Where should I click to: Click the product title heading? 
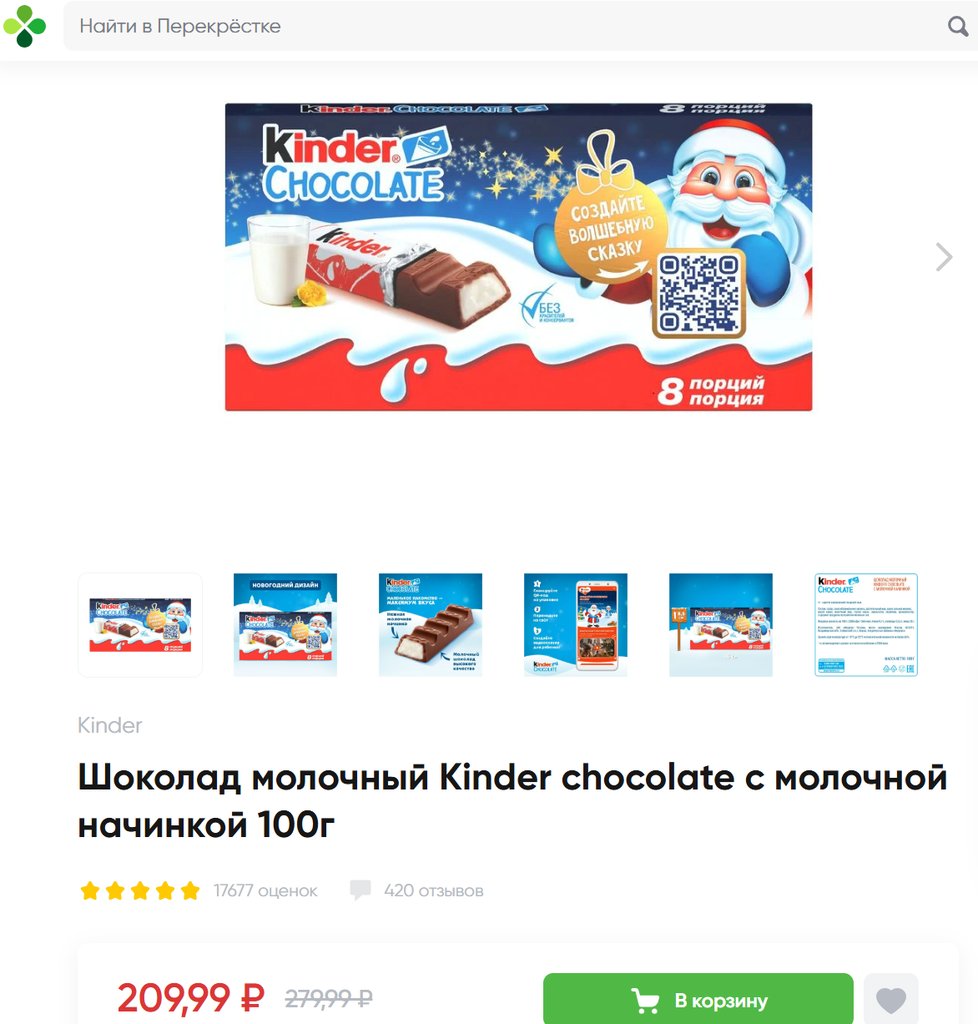[x=513, y=801]
